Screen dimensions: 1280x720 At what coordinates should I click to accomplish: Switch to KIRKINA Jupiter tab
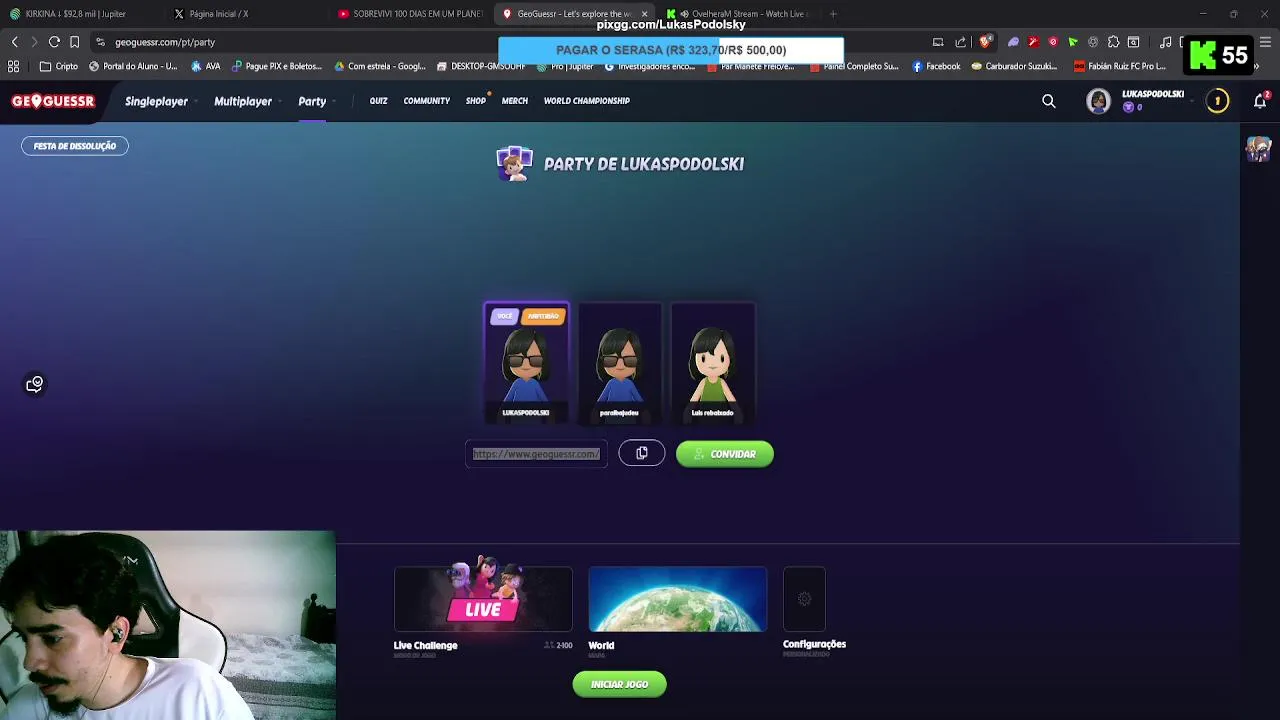click(75, 14)
